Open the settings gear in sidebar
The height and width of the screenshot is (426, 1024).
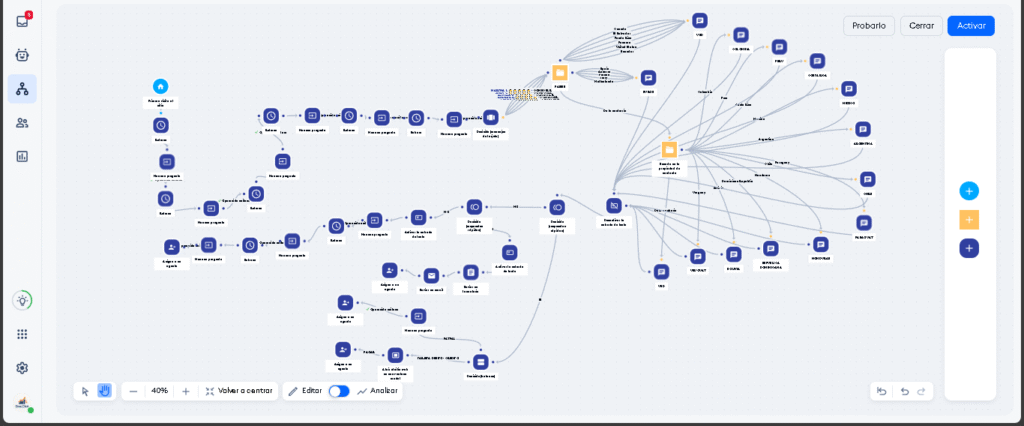pyautogui.click(x=22, y=368)
